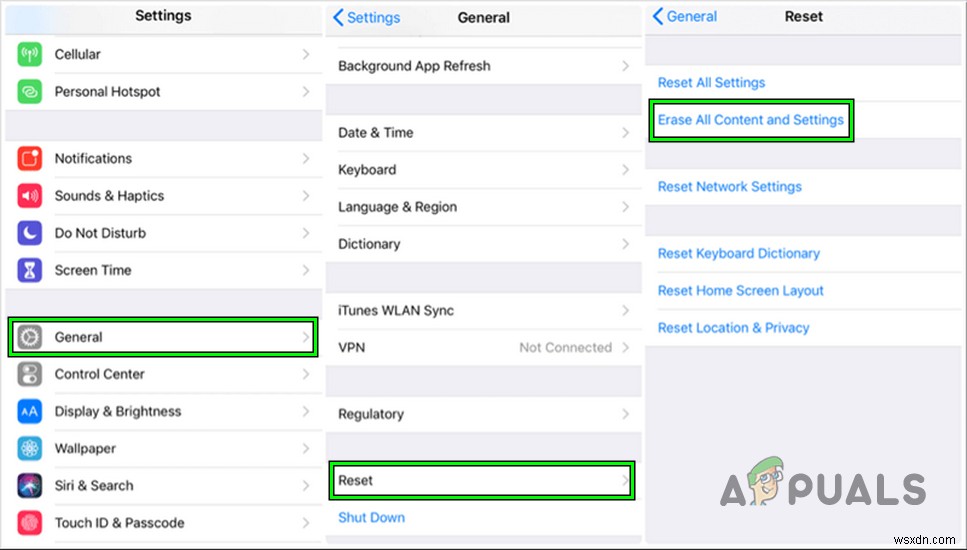Open the Control Center icon
The width and height of the screenshot is (967, 550).
click(x=30, y=374)
